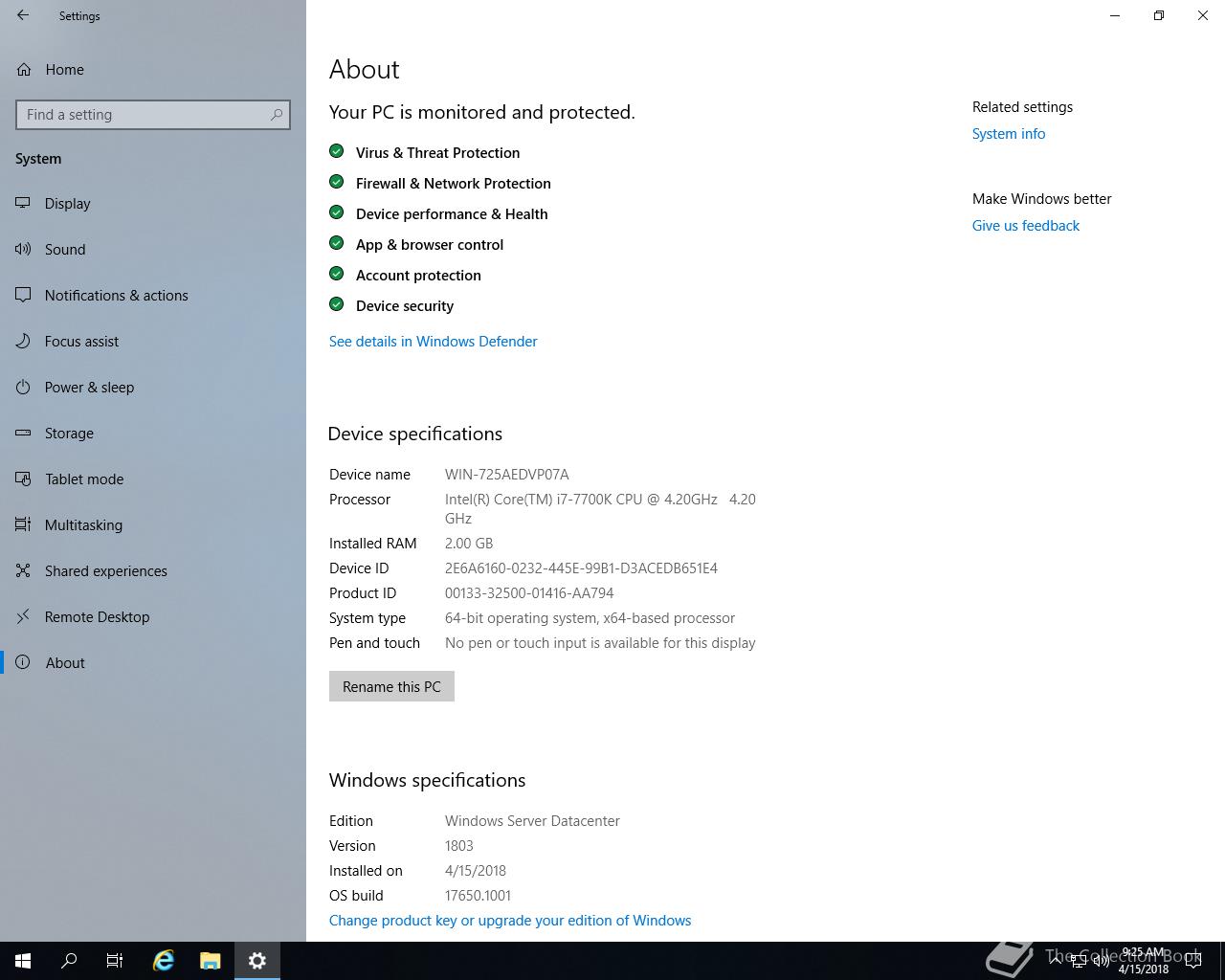Open Notifications & actions settings
This screenshot has width=1225, height=980.
pyautogui.click(x=153, y=295)
